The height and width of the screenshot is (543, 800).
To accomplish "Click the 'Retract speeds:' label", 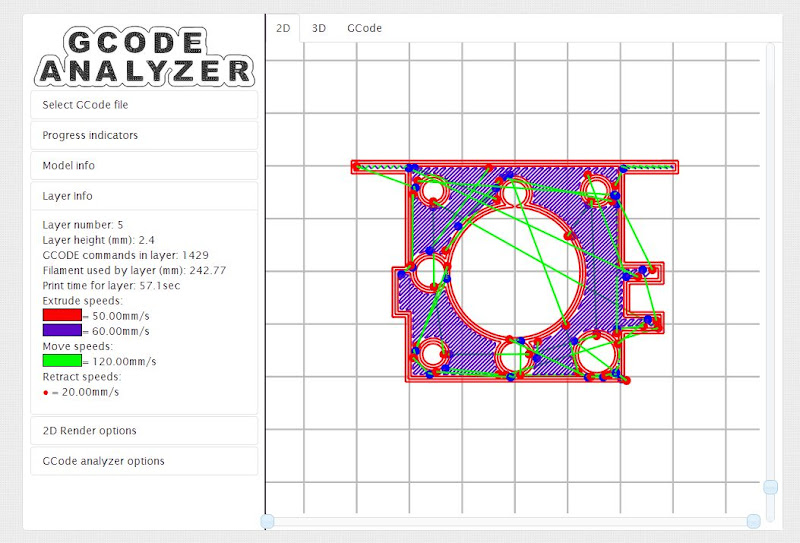I will point(82,377).
